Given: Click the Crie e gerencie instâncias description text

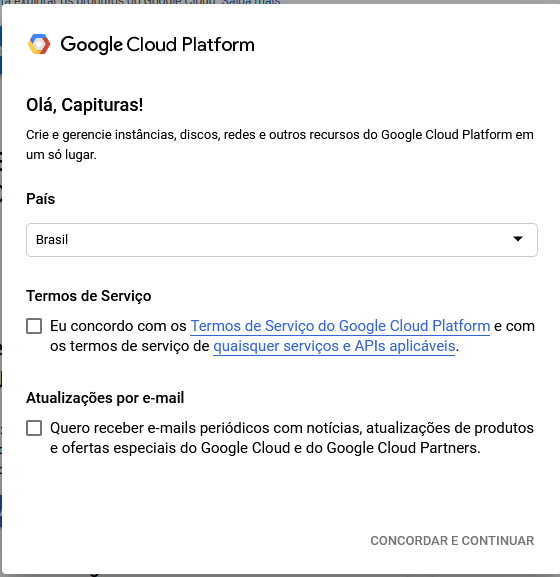Looking at the screenshot, I should (x=280, y=145).
